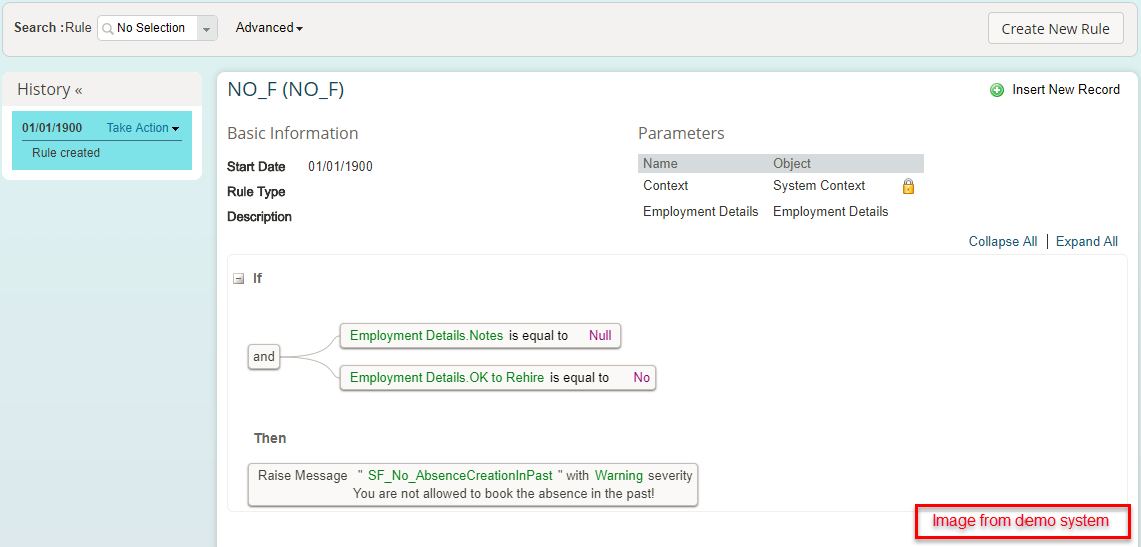The height and width of the screenshot is (547, 1141).
Task: Click the 'and' operator node
Action: click(264, 357)
